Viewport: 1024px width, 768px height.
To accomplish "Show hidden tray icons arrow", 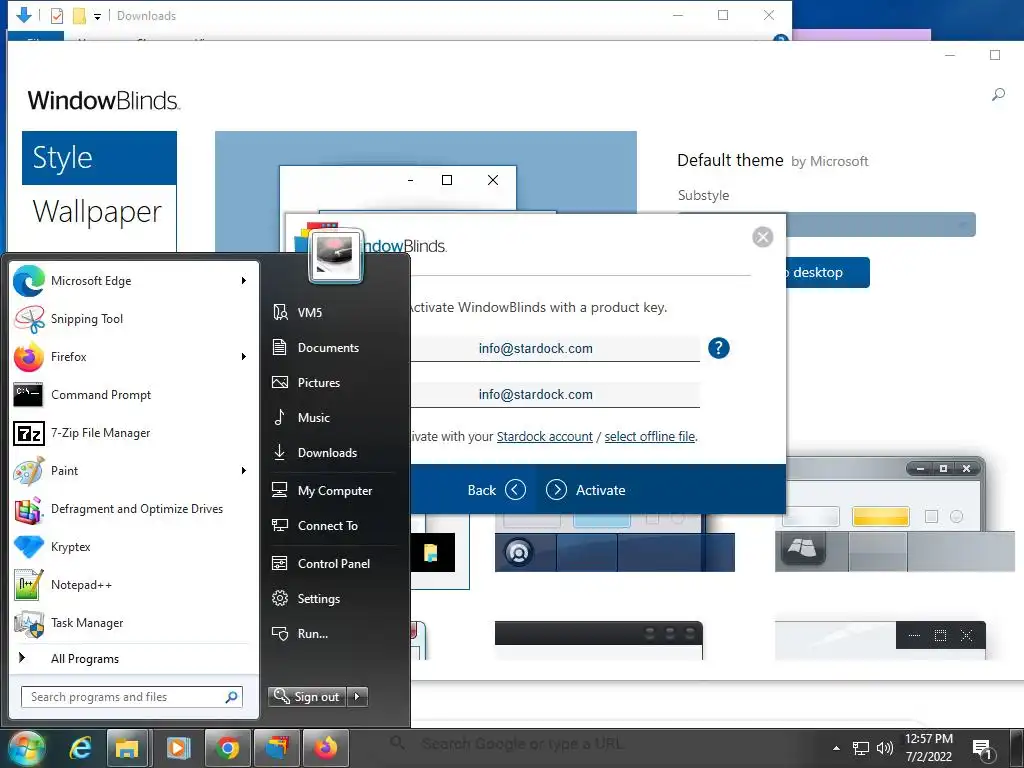I will tap(836, 748).
